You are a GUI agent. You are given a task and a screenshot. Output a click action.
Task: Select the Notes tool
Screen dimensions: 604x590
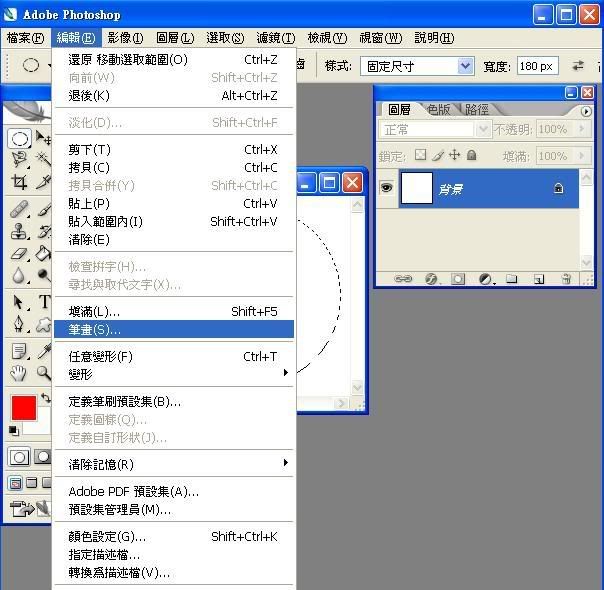click(19, 351)
